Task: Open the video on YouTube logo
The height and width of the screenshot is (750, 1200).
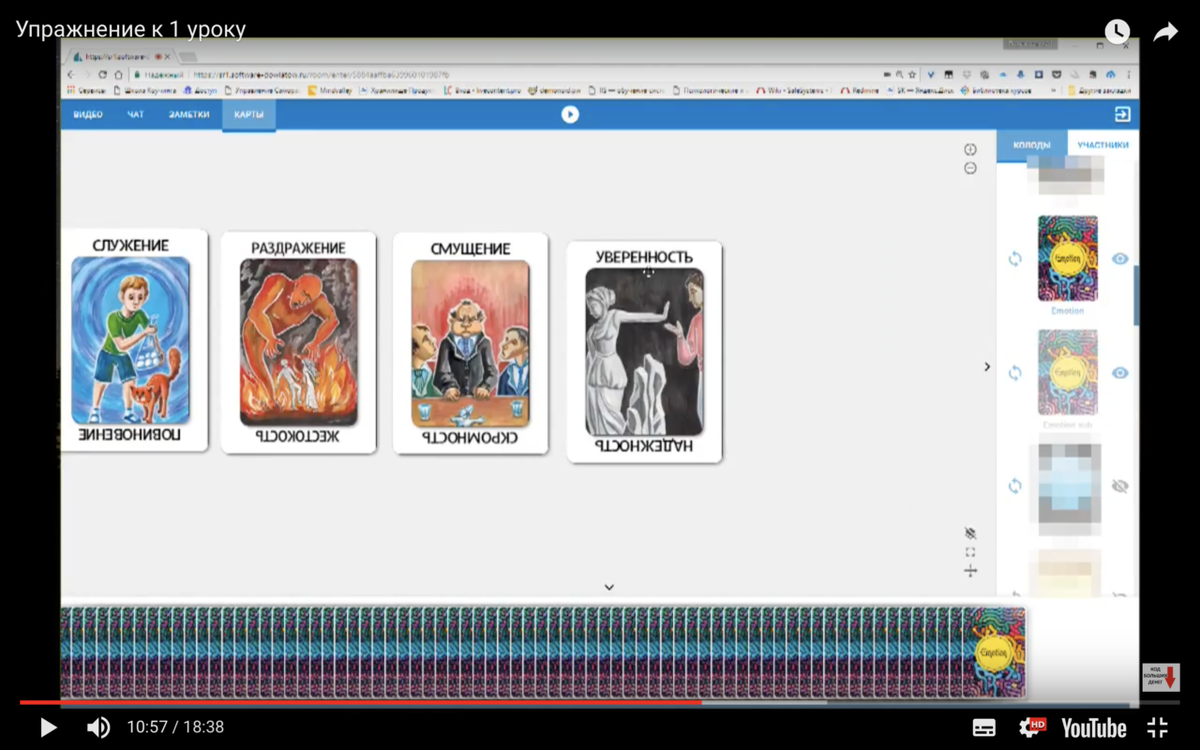Action: (x=1093, y=728)
